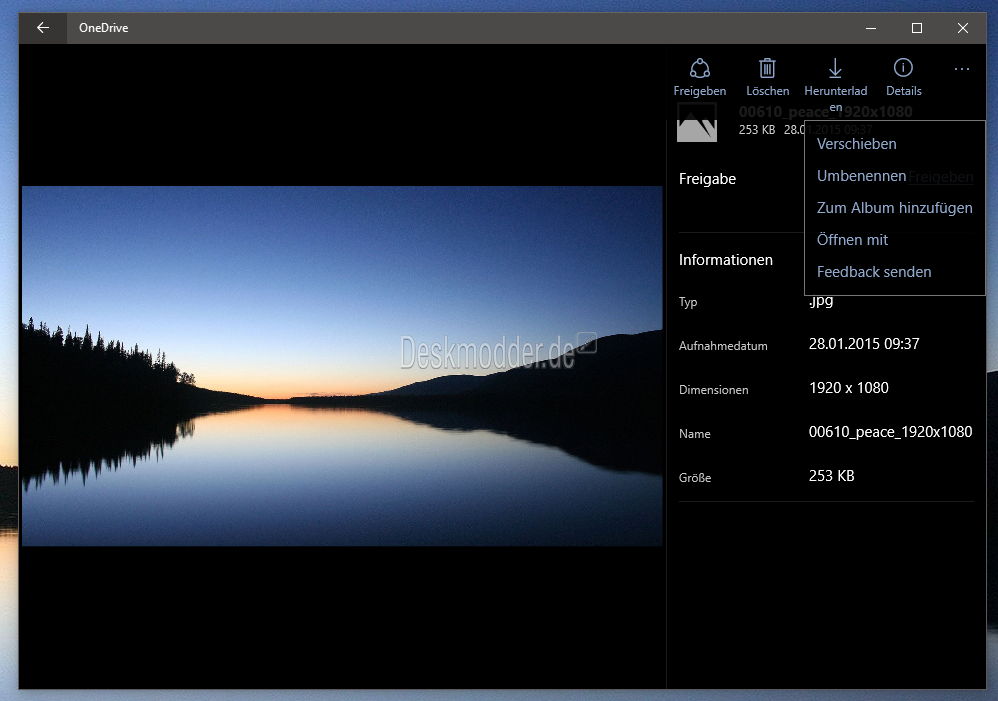Click the Freigabe section heading

click(x=707, y=179)
